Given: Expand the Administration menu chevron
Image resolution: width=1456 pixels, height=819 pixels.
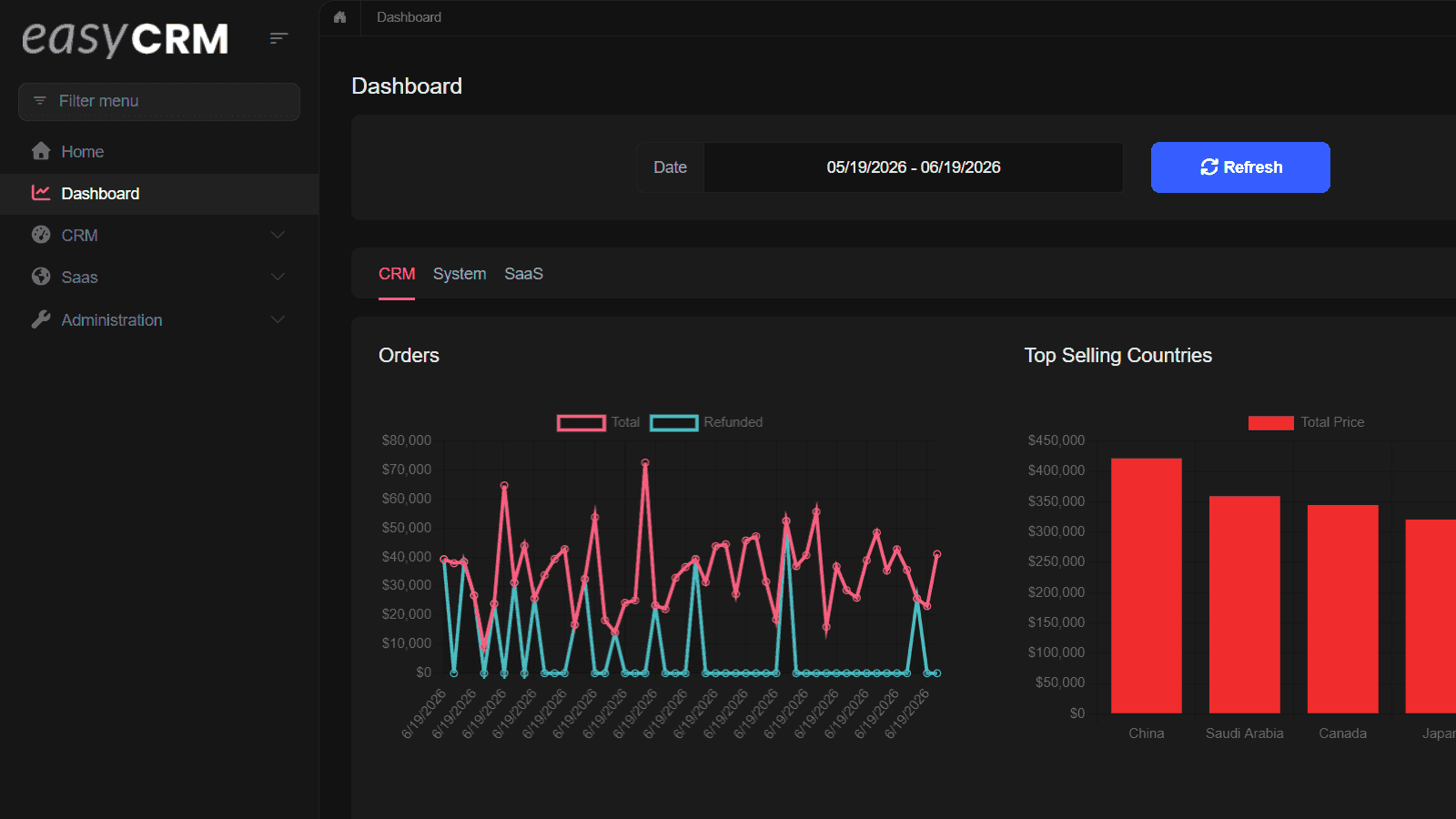Looking at the screenshot, I should coord(278,319).
